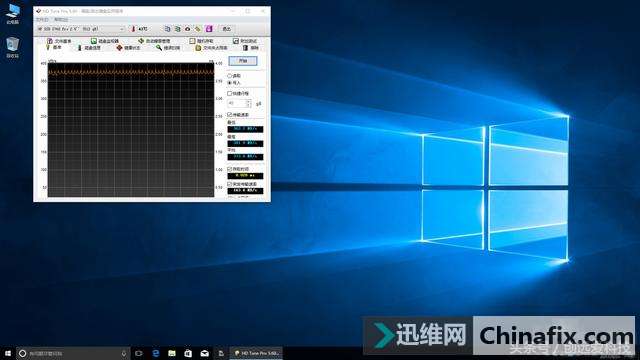Open the Help menu in HD Tune
The width and height of the screenshot is (640, 360).
click(61, 20)
